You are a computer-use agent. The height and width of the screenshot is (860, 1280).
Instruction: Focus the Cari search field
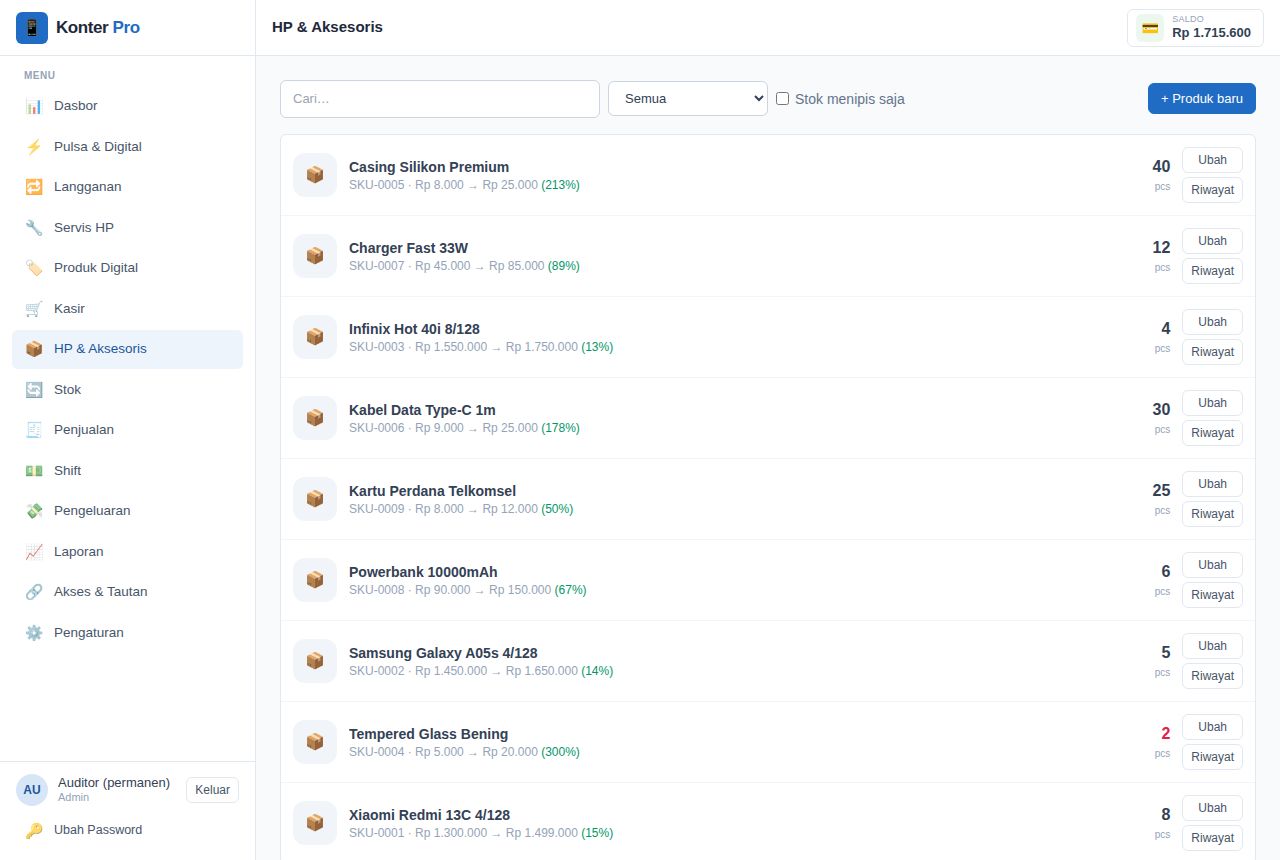pyautogui.click(x=440, y=99)
